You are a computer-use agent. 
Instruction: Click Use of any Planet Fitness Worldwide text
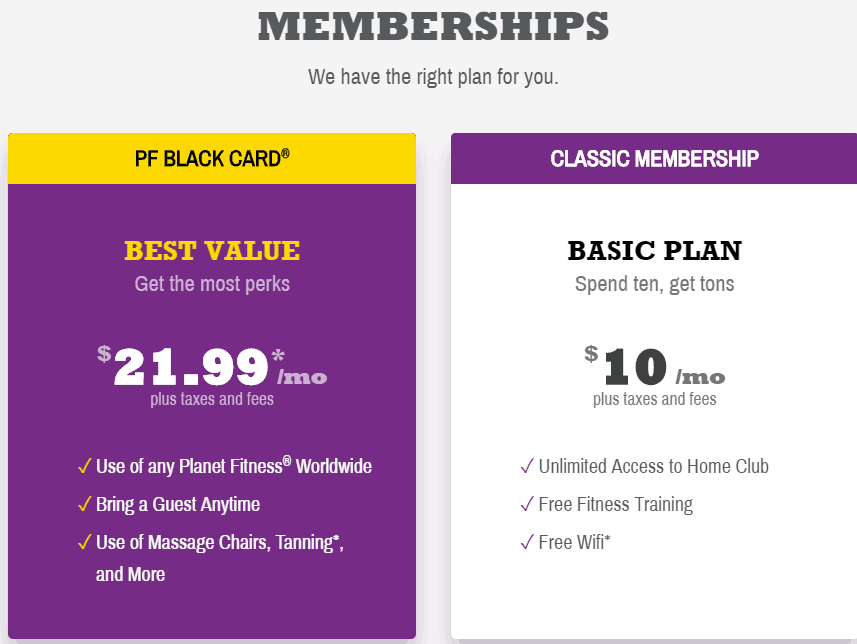234,466
